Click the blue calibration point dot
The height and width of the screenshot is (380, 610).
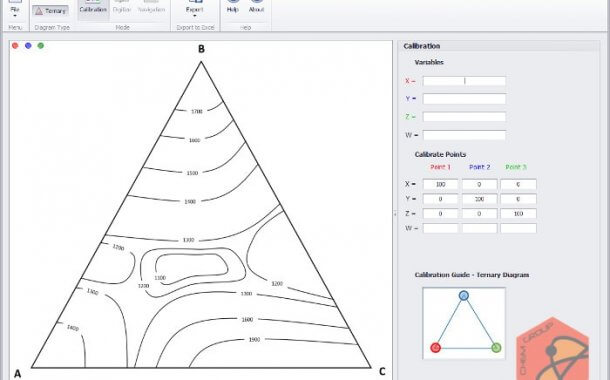click(x=28, y=46)
